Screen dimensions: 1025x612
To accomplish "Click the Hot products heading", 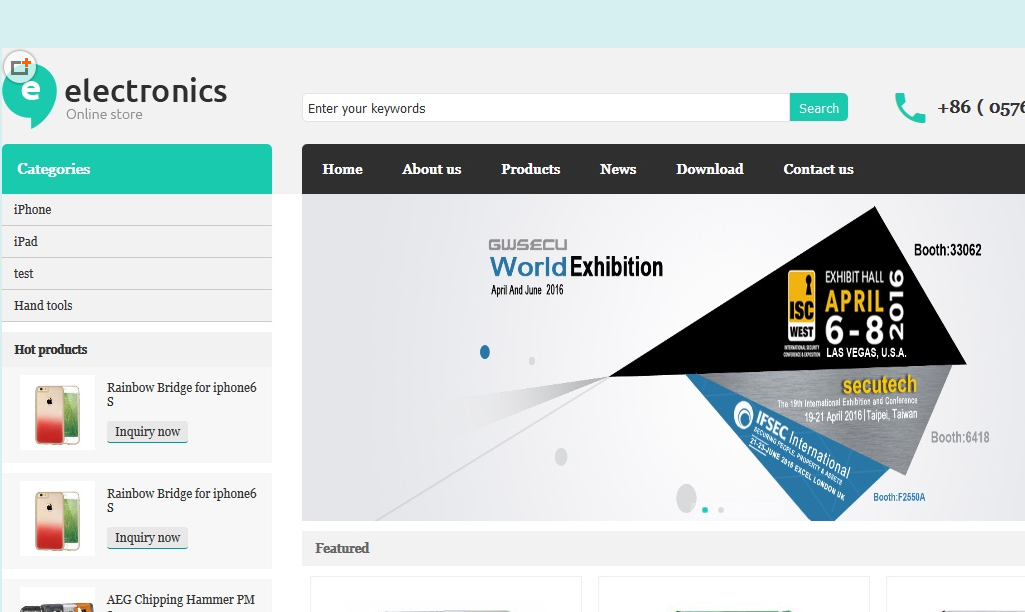I will tap(50, 350).
